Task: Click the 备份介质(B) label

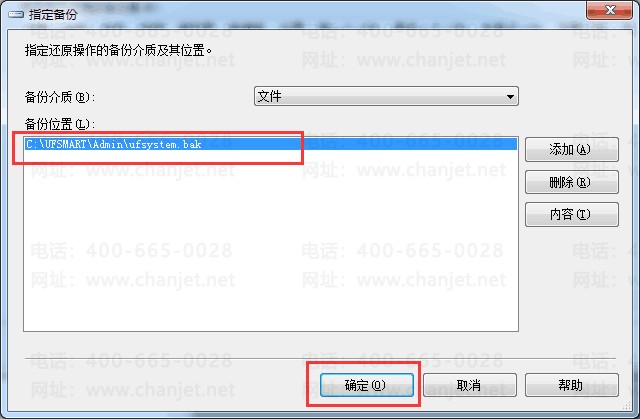Action: [x=60, y=97]
